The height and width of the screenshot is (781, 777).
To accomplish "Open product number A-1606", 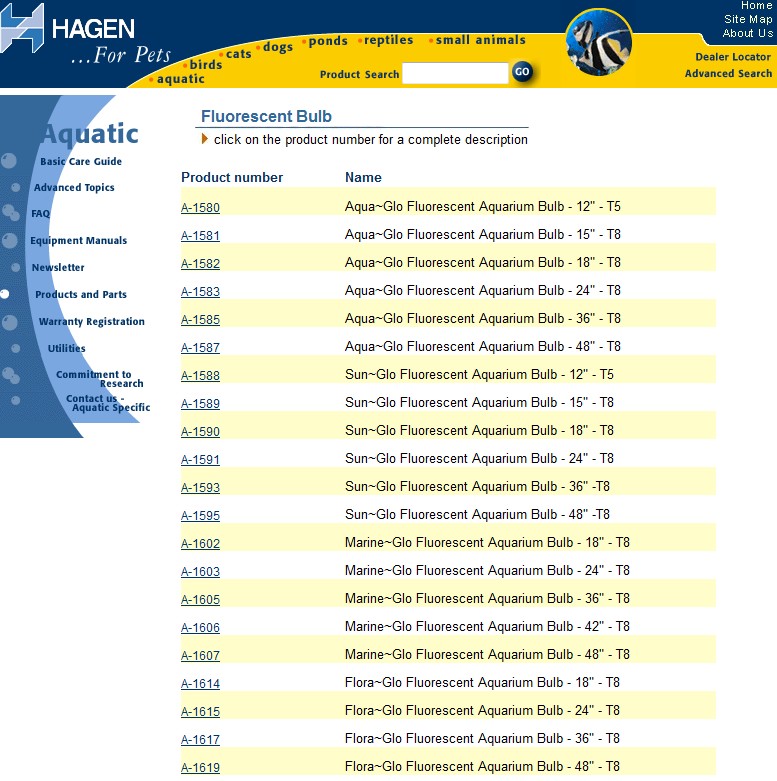I will pyautogui.click(x=200, y=628).
